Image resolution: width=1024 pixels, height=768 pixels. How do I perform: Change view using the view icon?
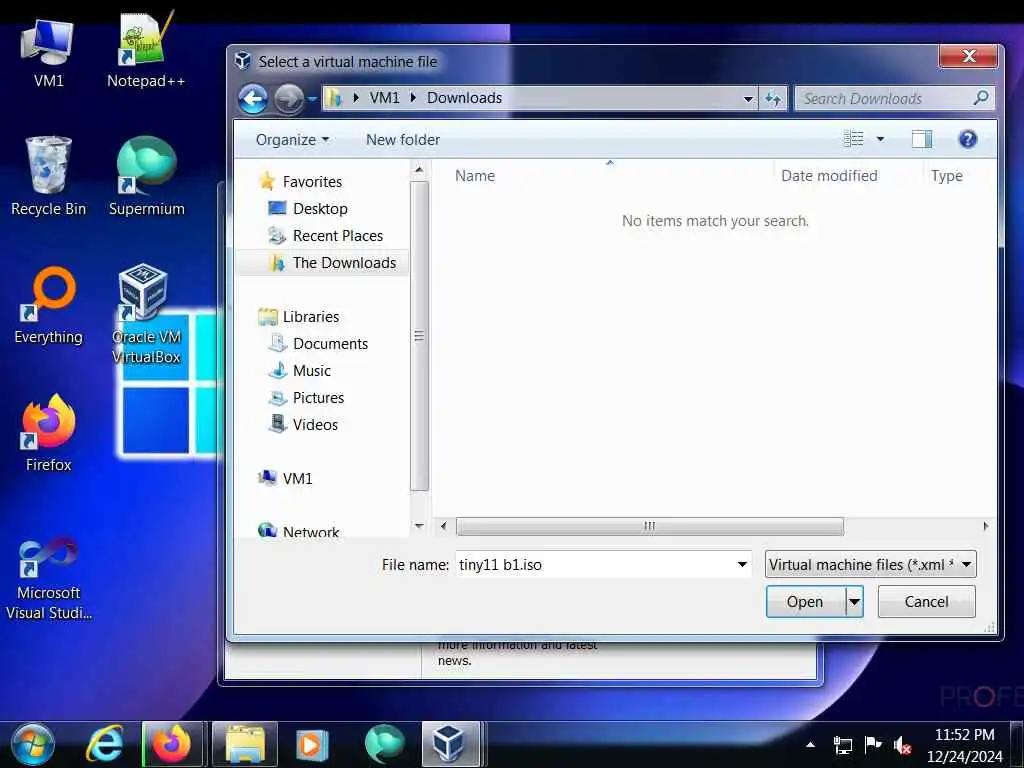click(x=854, y=138)
